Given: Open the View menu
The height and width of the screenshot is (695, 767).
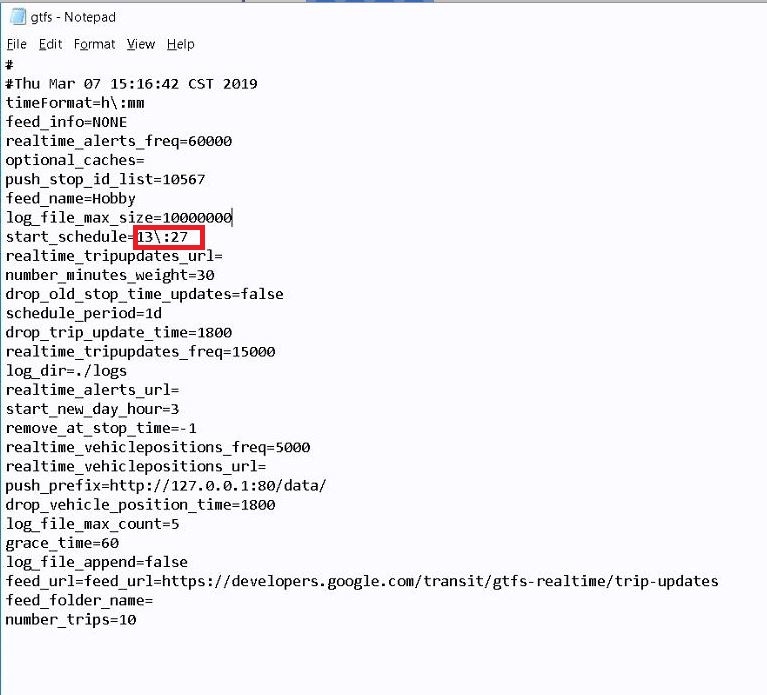Looking at the screenshot, I should coord(141,44).
